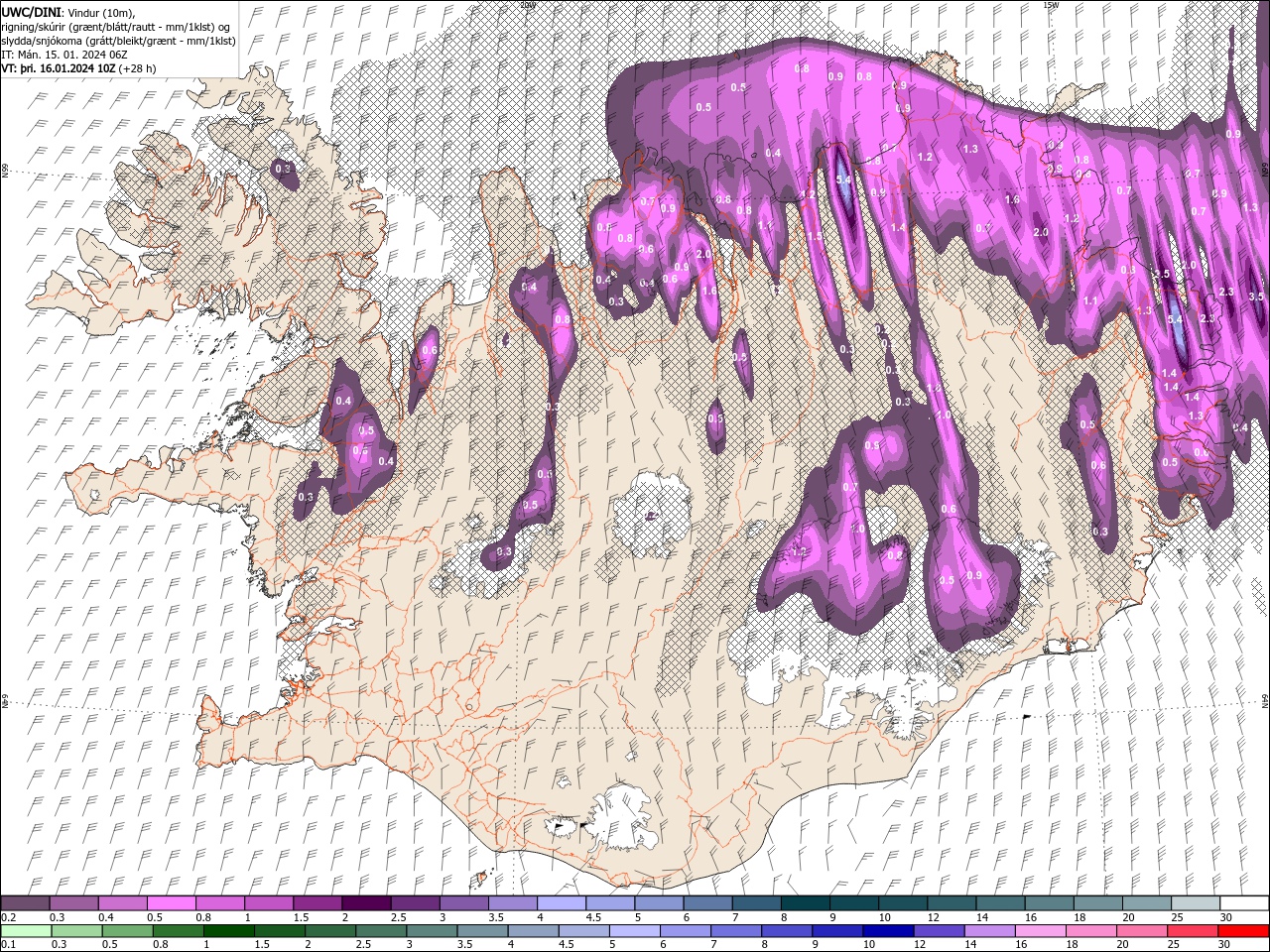
Task: Select the darkest purple 2–2.5 snow legend swatch
Action: (x=366, y=902)
